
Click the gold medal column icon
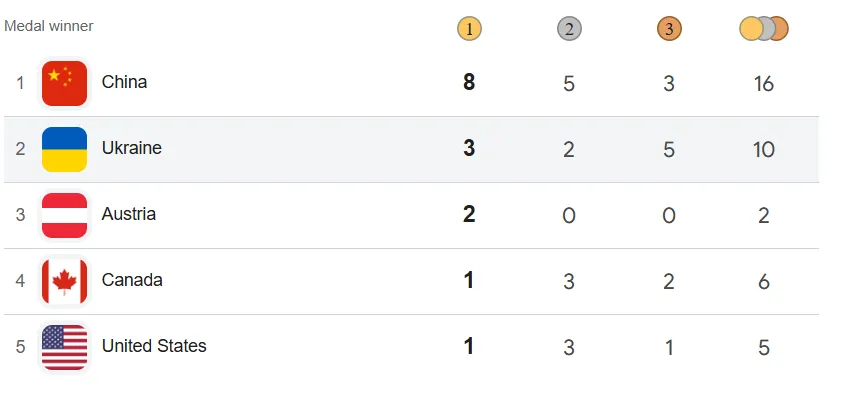point(469,29)
